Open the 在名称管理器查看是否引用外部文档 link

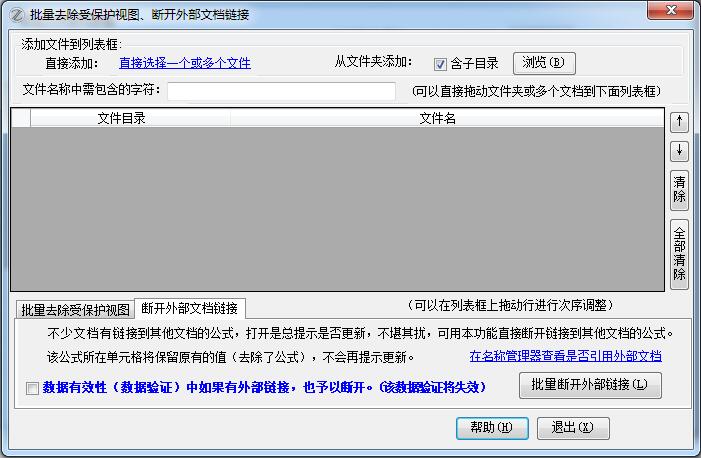click(x=565, y=356)
